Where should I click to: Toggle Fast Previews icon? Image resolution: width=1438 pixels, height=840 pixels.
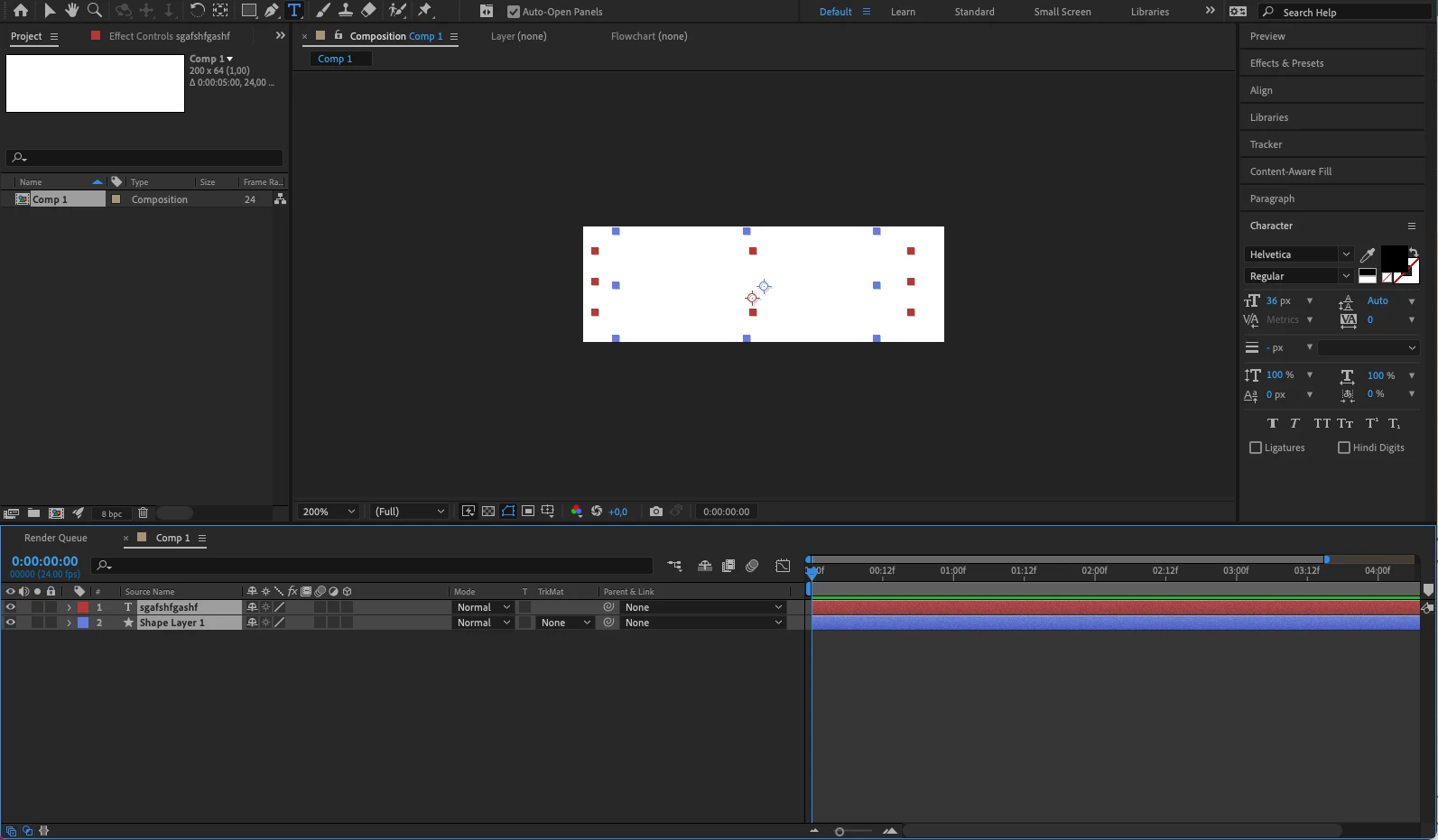point(469,512)
